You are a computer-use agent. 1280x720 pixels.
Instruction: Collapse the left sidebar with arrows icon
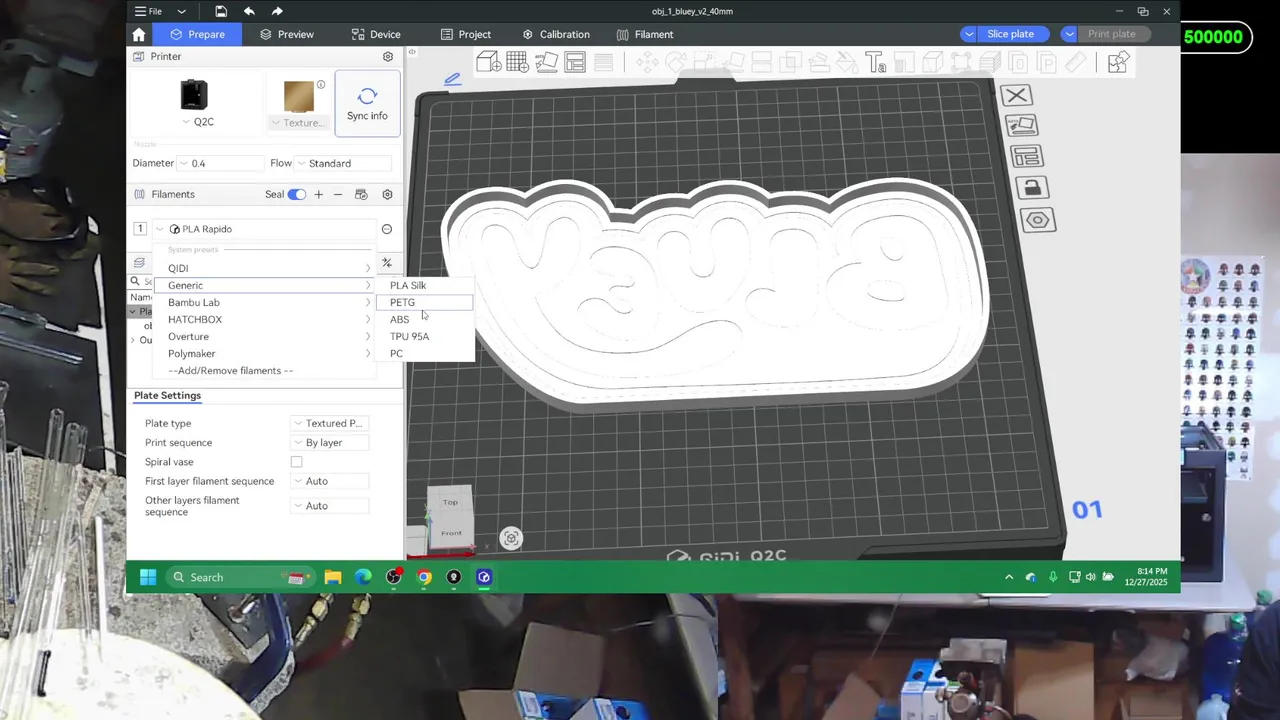[411, 52]
